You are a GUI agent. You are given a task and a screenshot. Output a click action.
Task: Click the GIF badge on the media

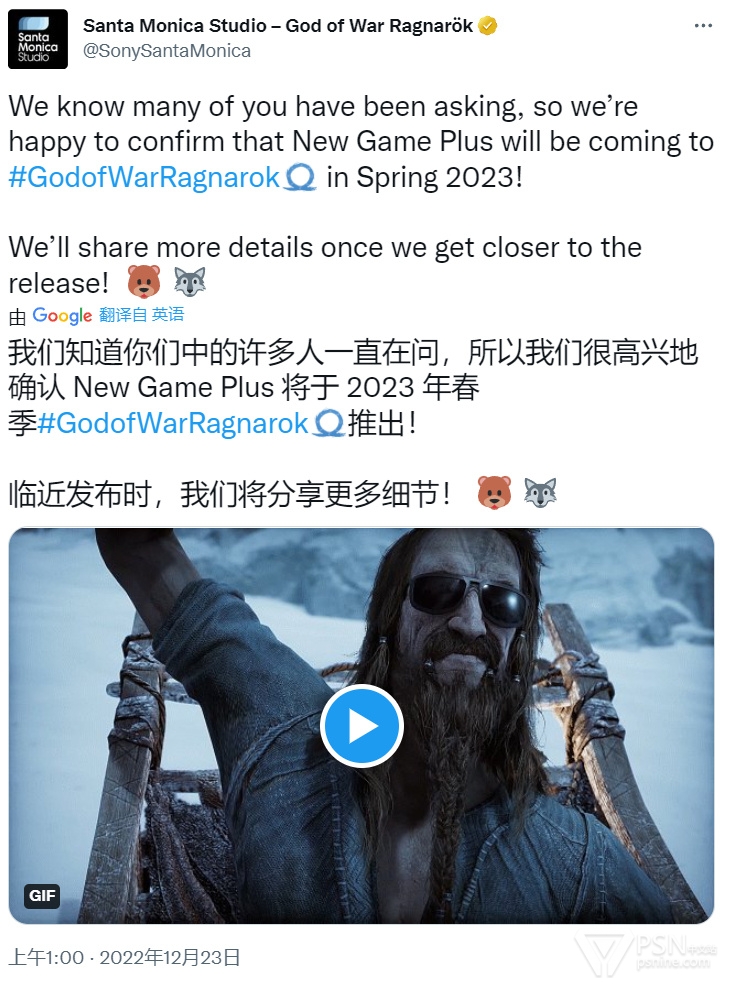[42, 896]
